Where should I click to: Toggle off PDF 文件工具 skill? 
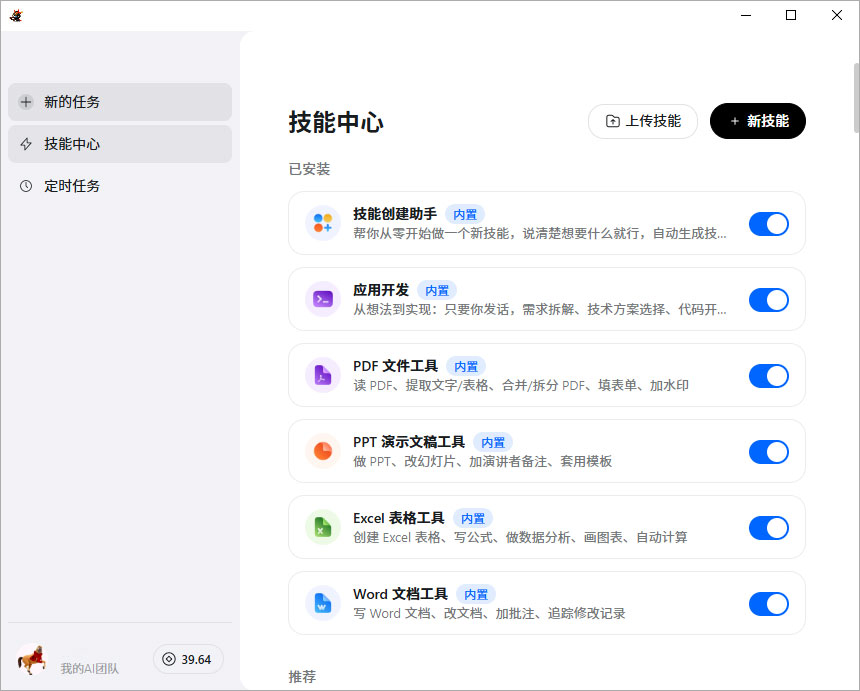[x=768, y=376]
